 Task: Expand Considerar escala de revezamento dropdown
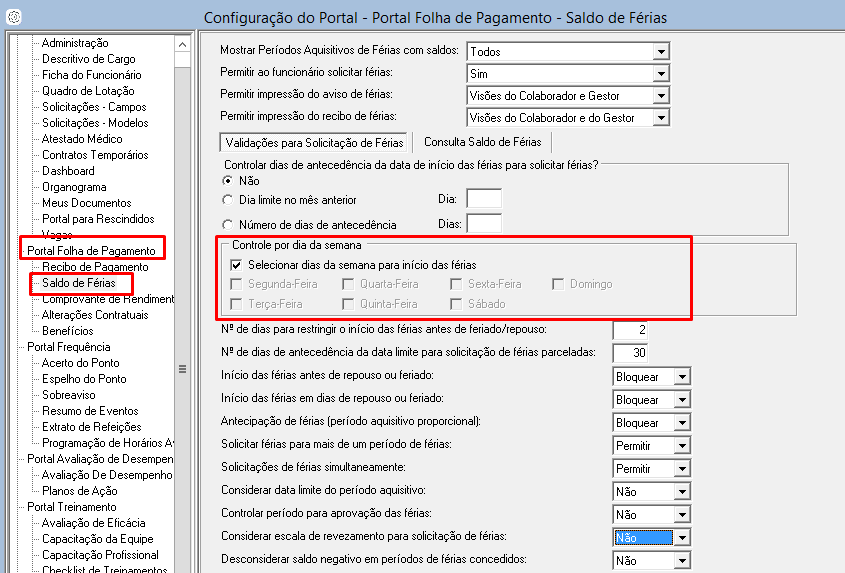pos(682,538)
